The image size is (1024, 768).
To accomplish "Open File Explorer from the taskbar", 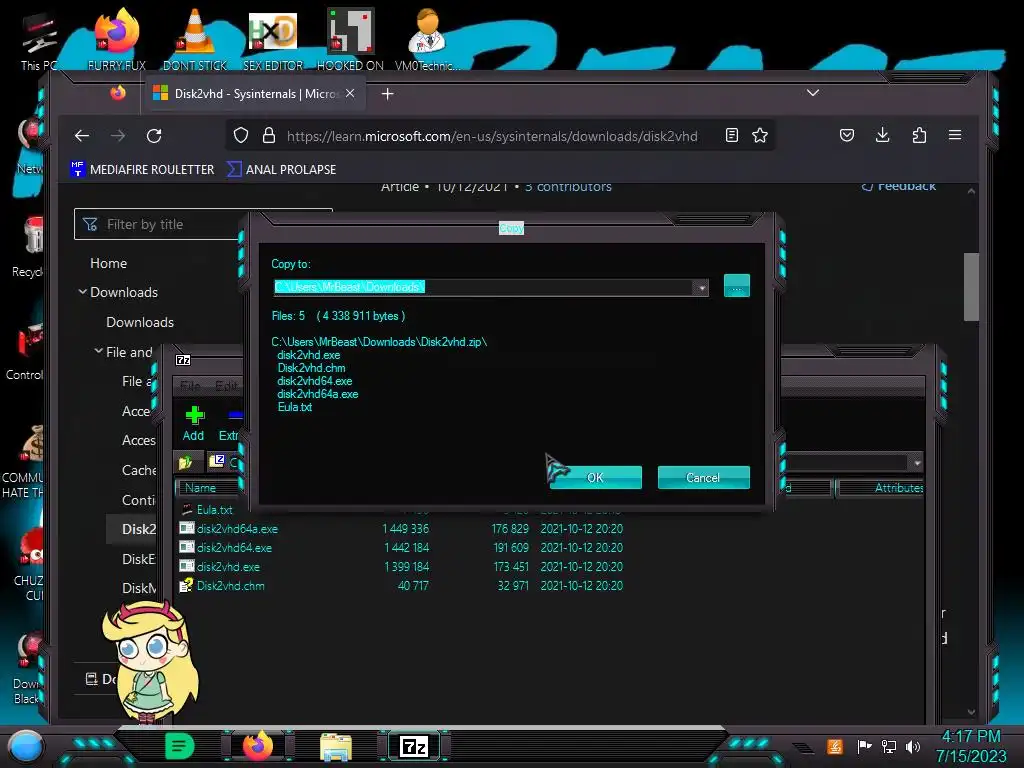I will 336,746.
